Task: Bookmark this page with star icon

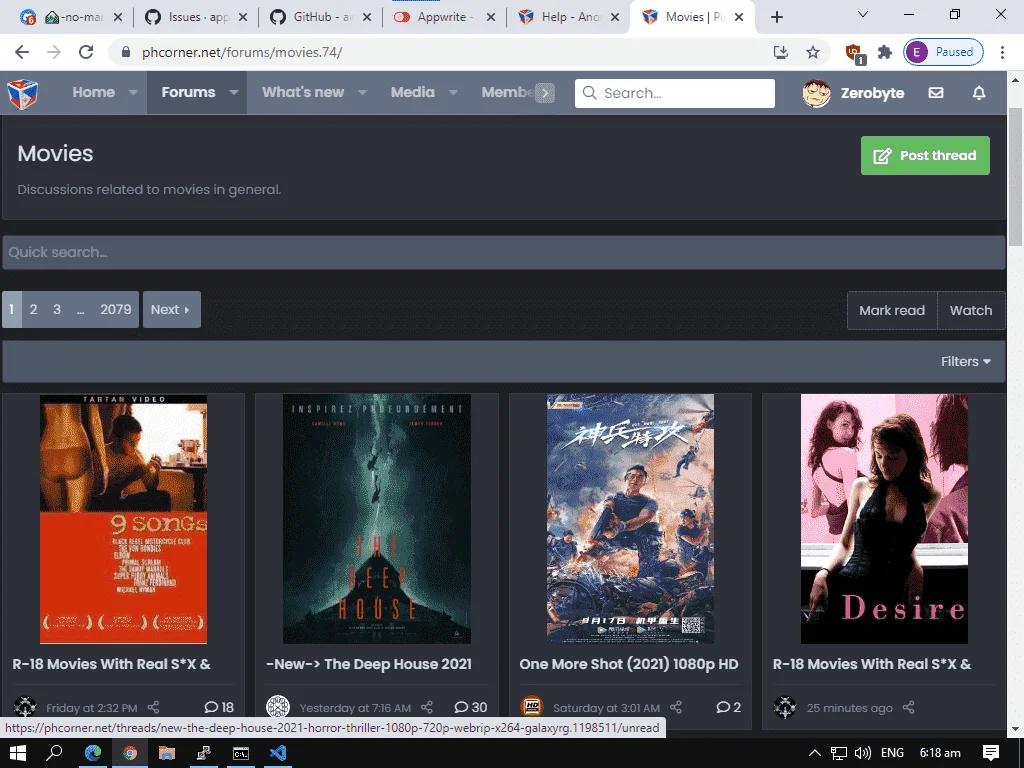Action: [812, 52]
